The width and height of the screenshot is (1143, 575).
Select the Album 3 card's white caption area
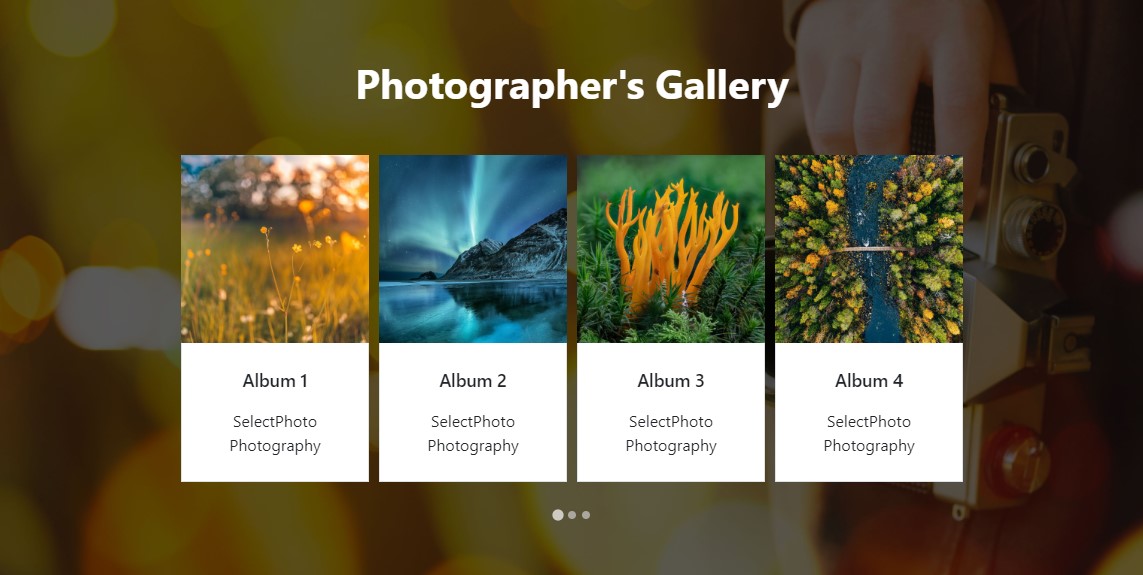671,412
